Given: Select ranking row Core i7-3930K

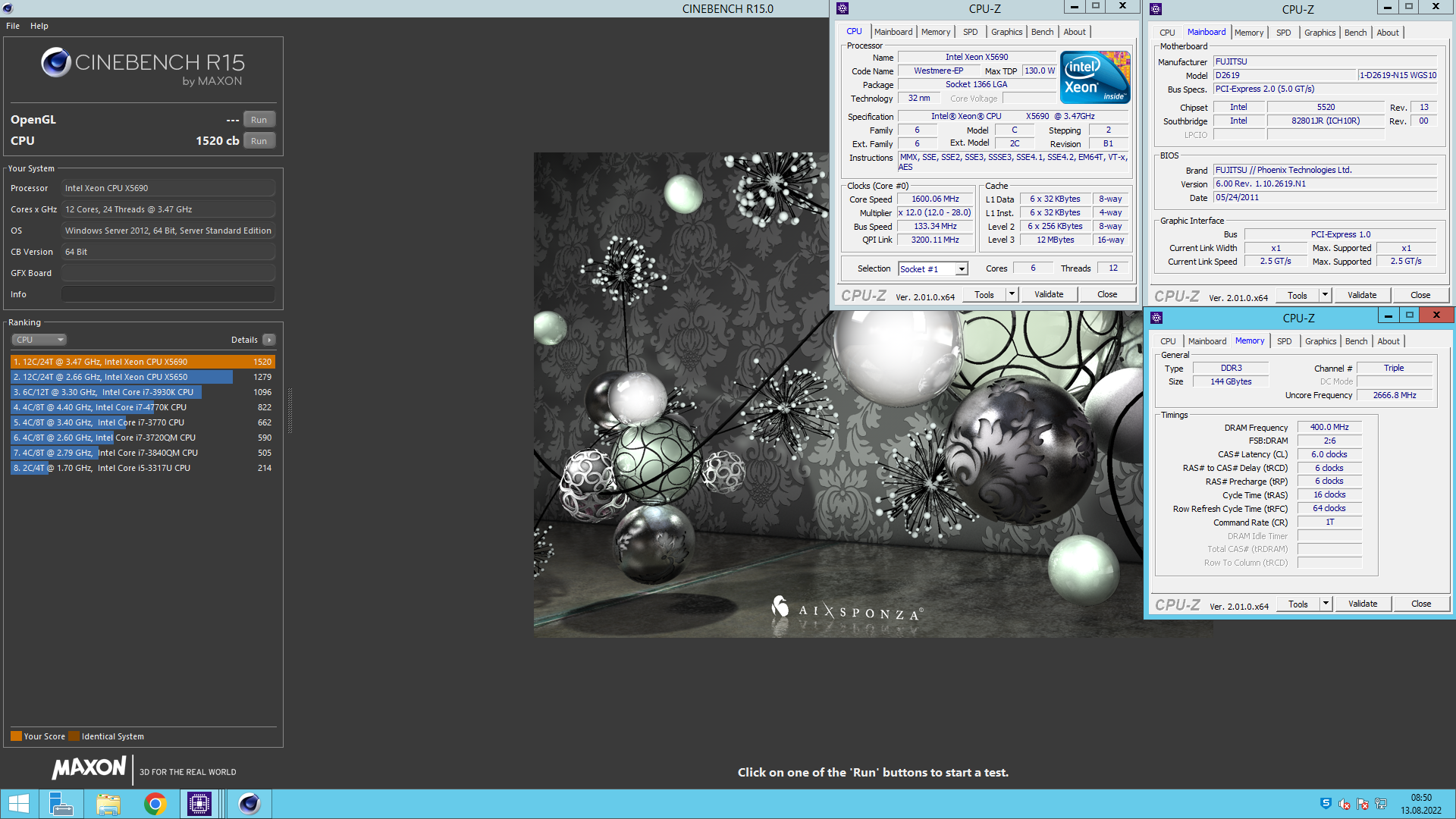Looking at the screenshot, I should pyautogui.click(x=143, y=392).
